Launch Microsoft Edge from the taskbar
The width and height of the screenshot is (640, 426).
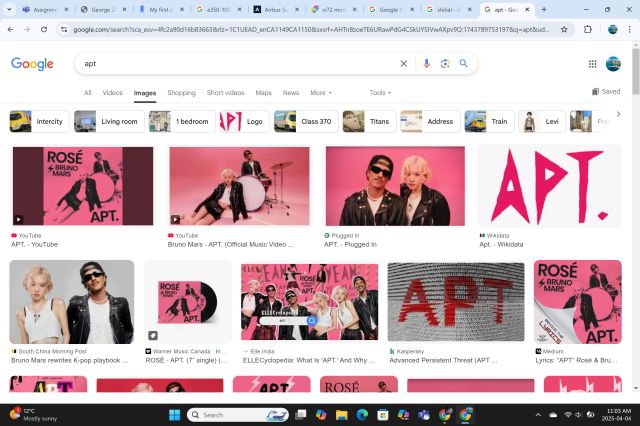(x=362, y=415)
